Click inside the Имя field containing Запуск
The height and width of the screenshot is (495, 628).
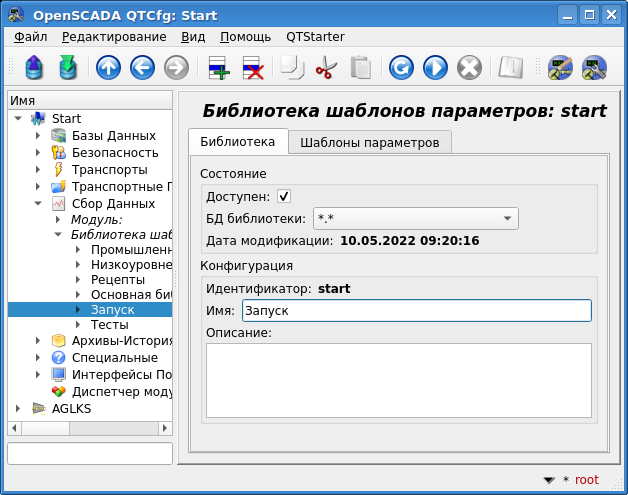pos(417,311)
